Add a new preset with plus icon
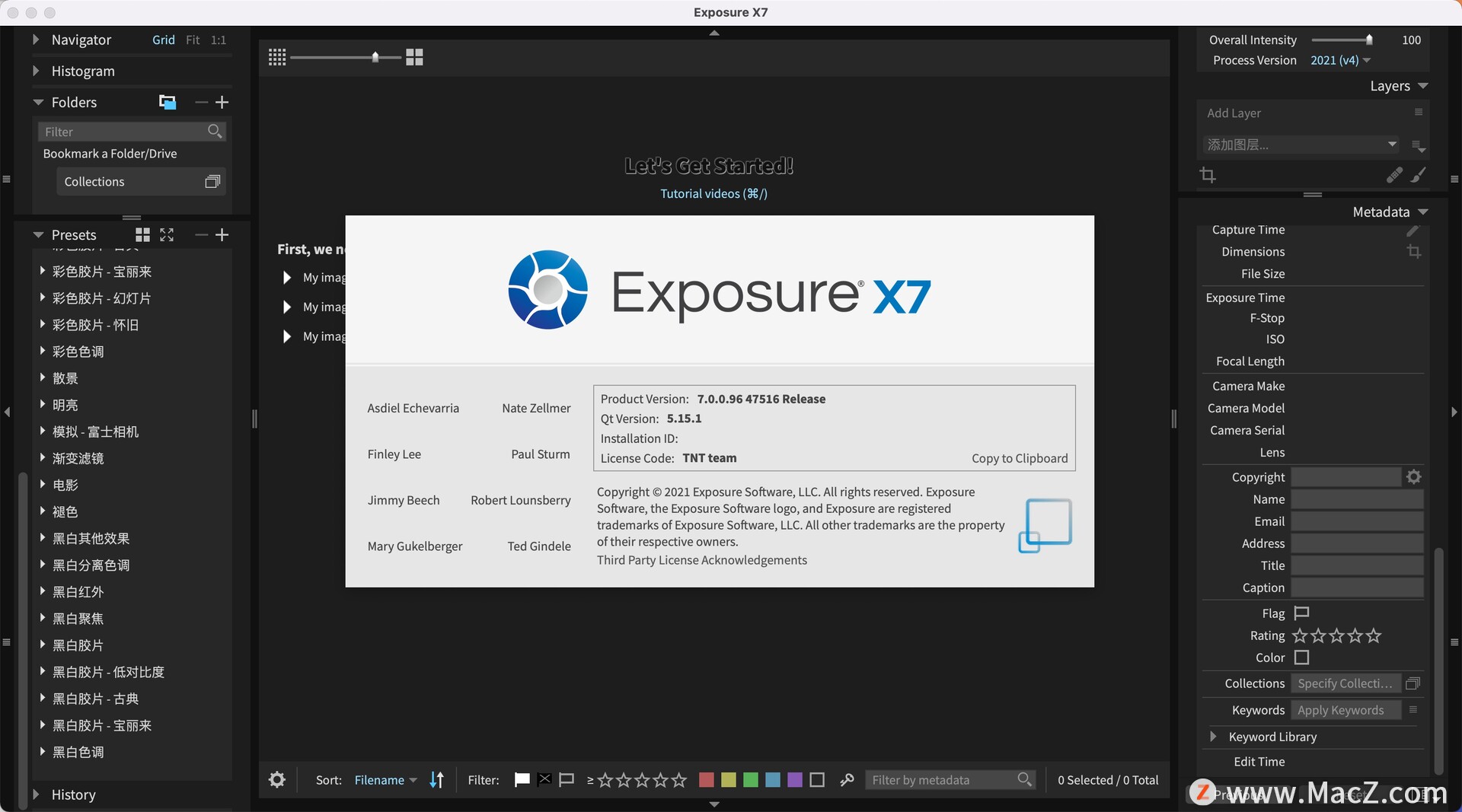 coord(222,235)
